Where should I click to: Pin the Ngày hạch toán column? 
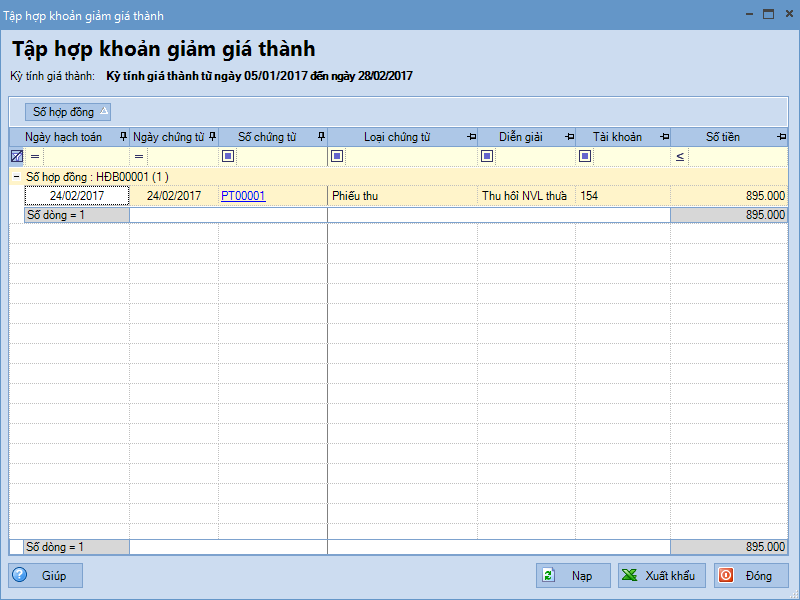(123, 137)
